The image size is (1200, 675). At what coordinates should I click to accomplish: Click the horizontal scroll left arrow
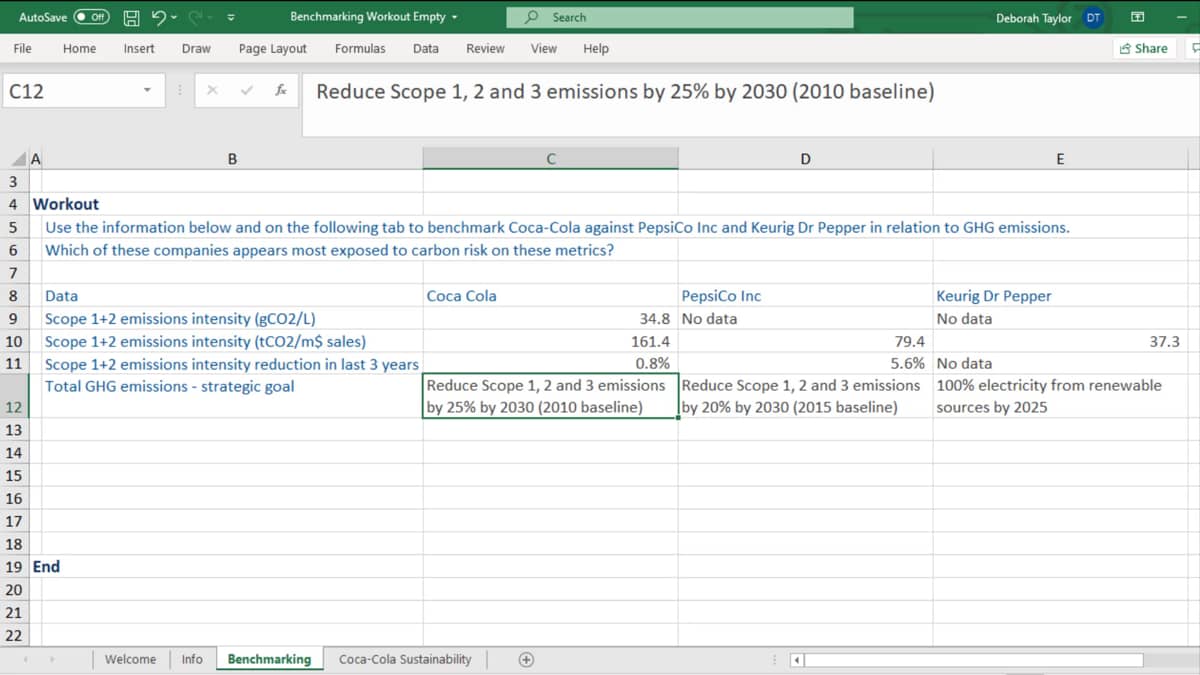tap(797, 660)
